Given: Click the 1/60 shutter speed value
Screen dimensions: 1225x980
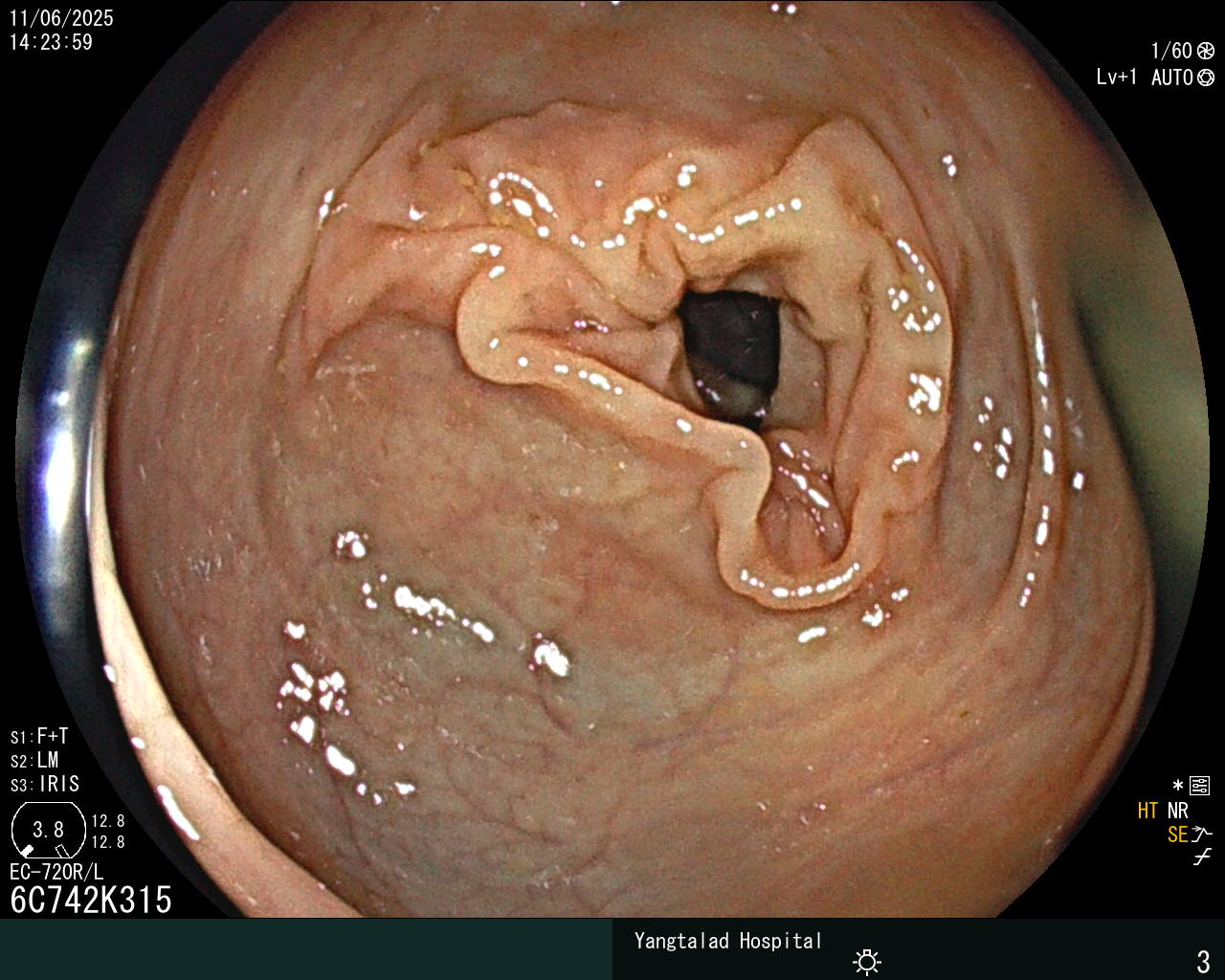Looking at the screenshot, I should coord(1171,52).
